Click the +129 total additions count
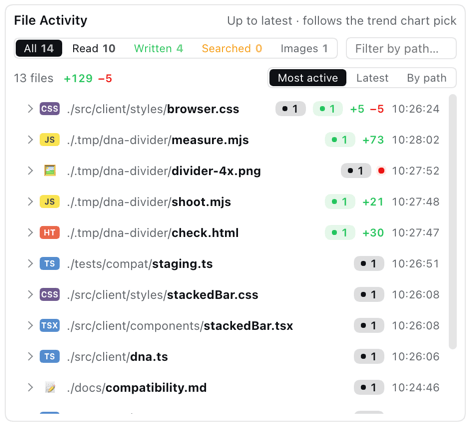Viewport: 472px width, 427px height. tap(78, 78)
